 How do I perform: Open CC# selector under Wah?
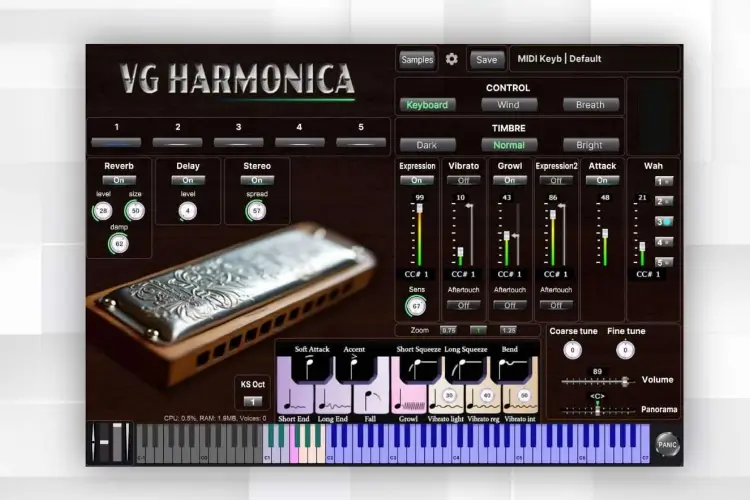648,274
